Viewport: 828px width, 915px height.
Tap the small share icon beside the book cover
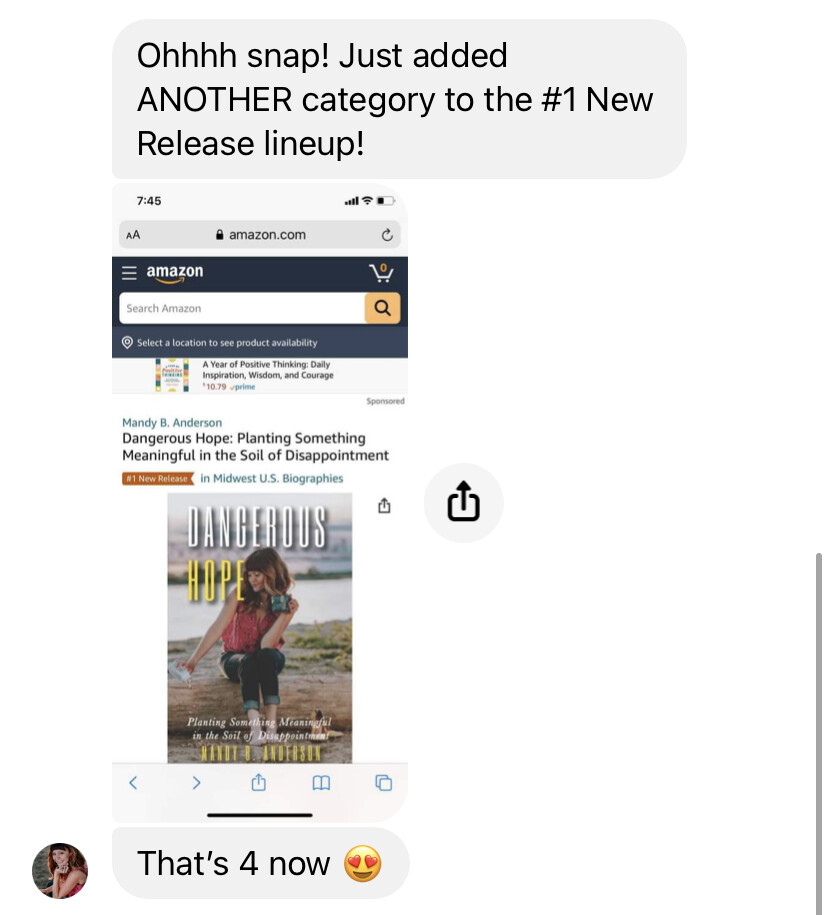[384, 505]
